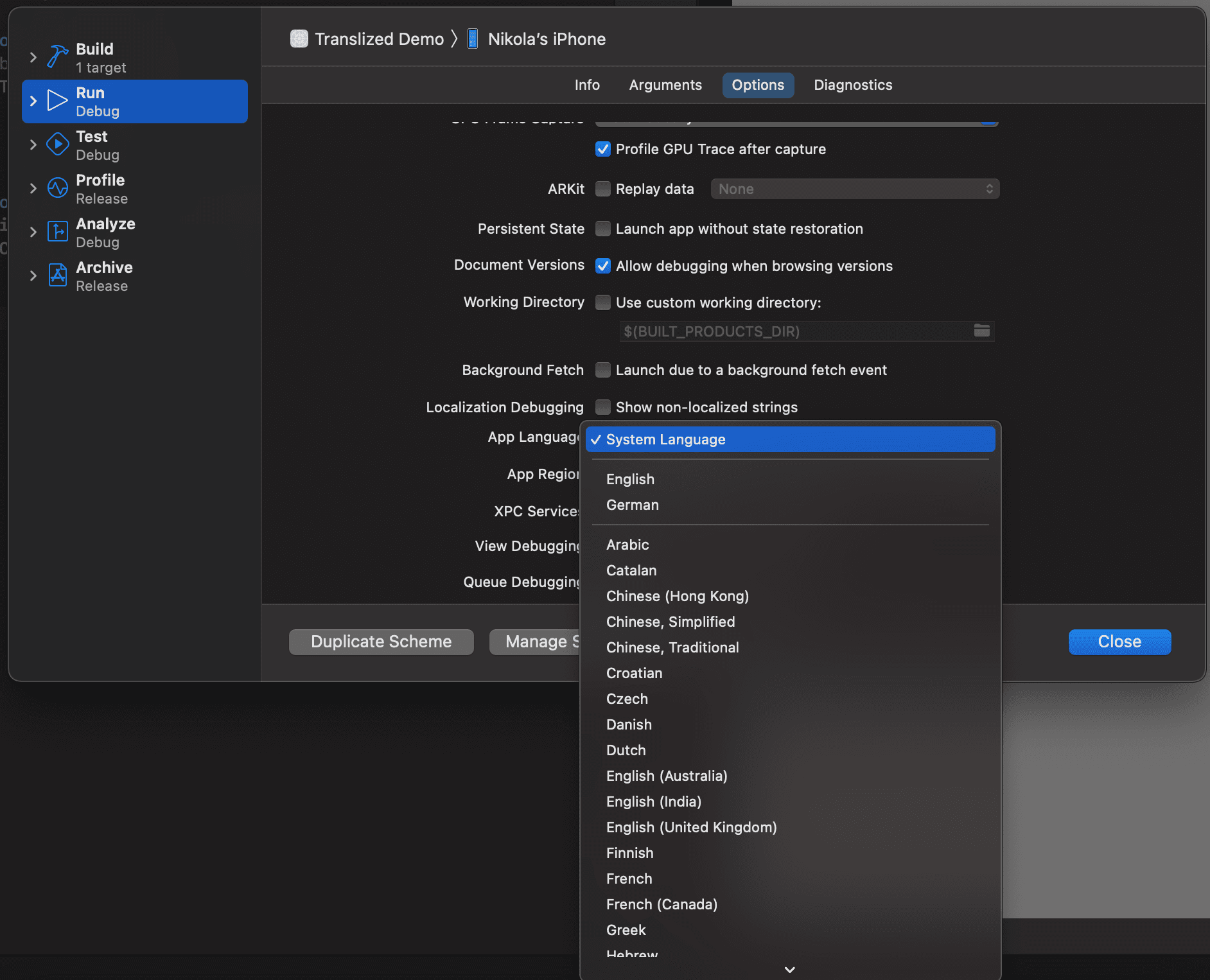
Task: Select Dutch from the list
Action: coord(790,750)
